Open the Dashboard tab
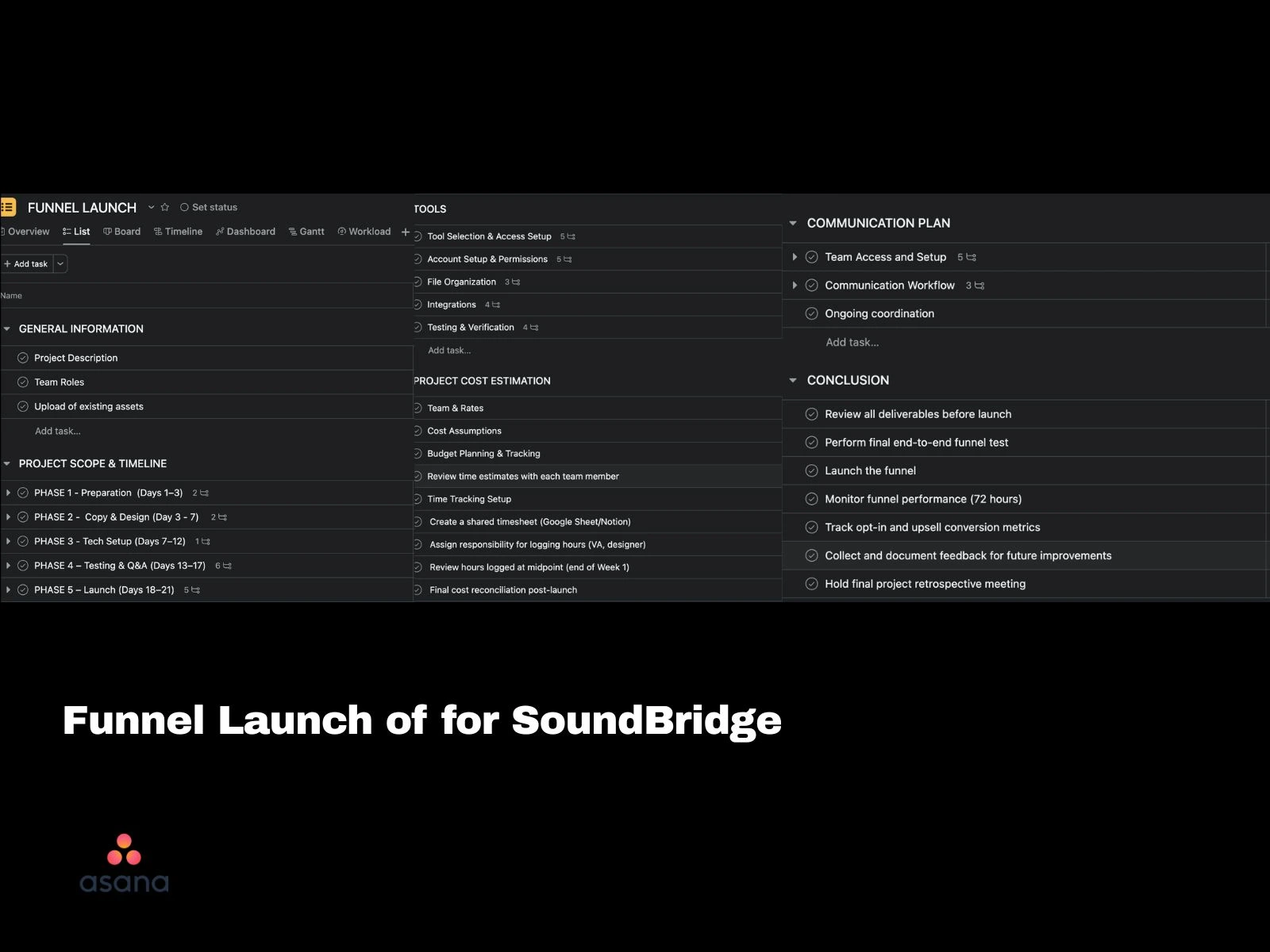1270x952 pixels. (x=245, y=232)
